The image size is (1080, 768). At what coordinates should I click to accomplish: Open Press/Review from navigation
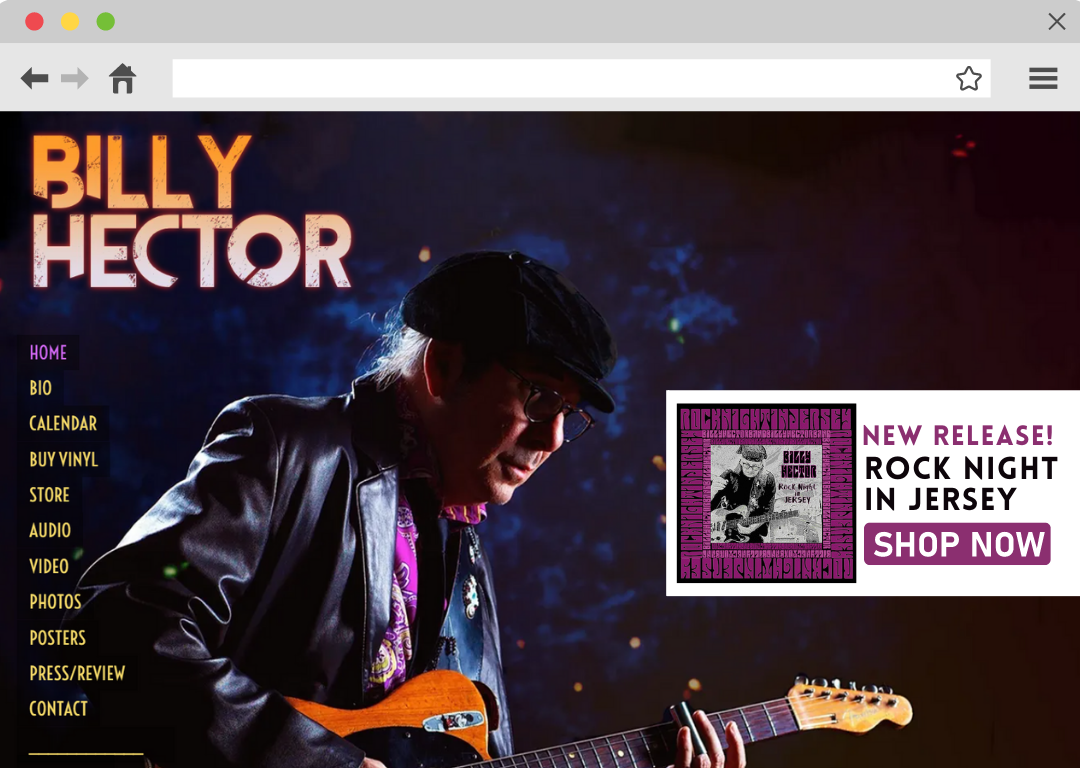click(x=77, y=673)
